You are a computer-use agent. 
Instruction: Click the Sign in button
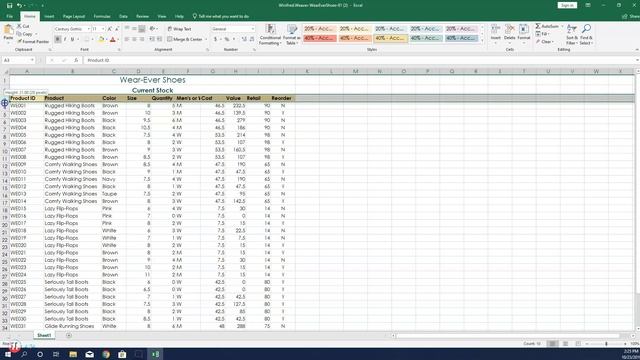pyautogui.click(x=567, y=5)
